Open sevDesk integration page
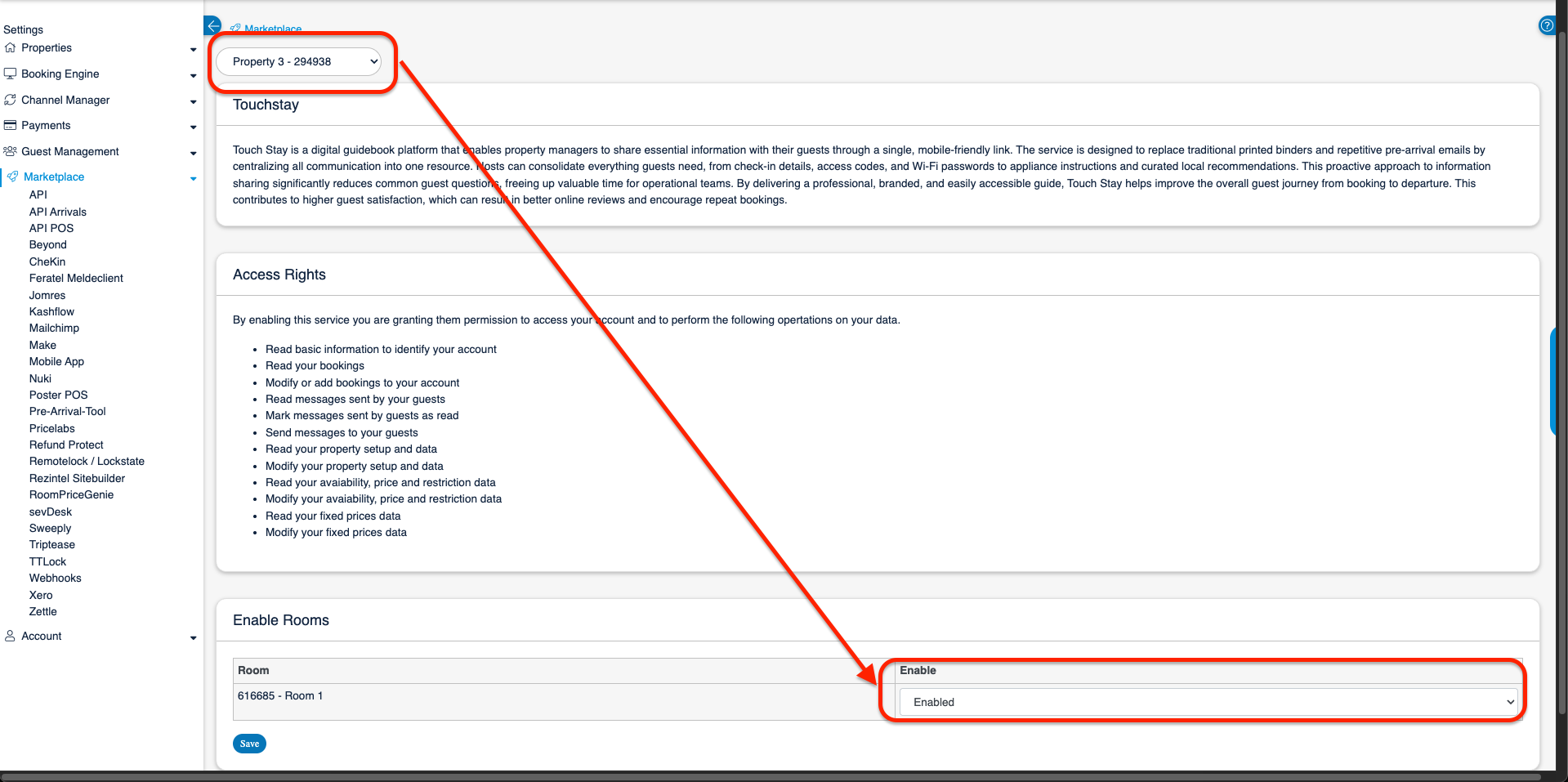Screen dimensions: 1568x782 pyautogui.click(x=51, y=512)
